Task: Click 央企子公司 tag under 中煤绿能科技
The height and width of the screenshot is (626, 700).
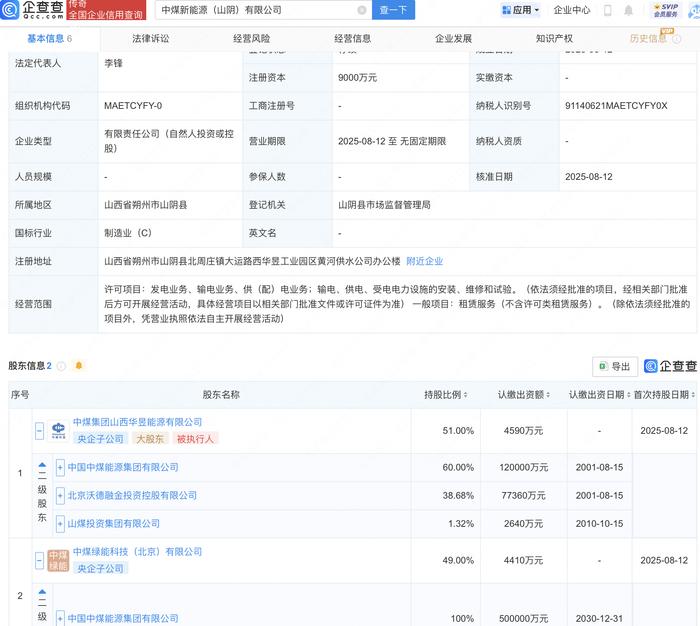Action: pos(100,568)
